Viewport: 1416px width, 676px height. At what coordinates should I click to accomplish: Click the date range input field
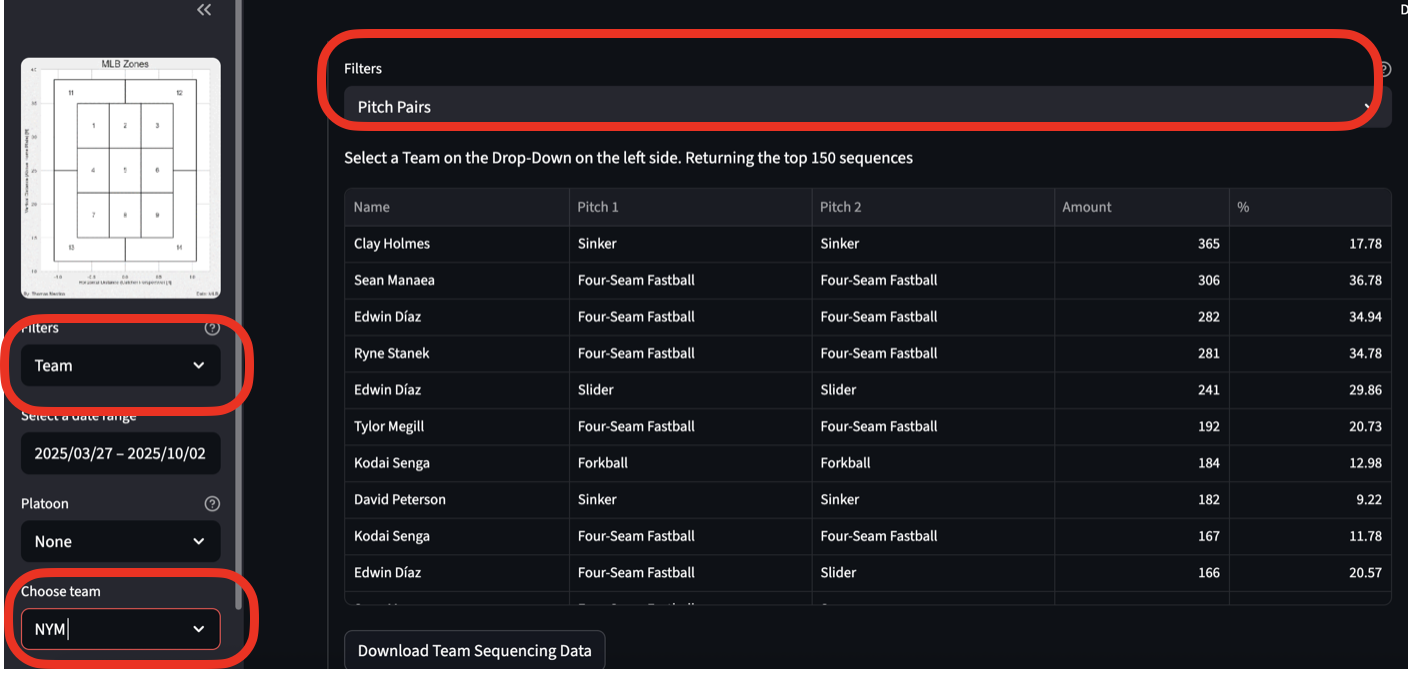(120, 454)
